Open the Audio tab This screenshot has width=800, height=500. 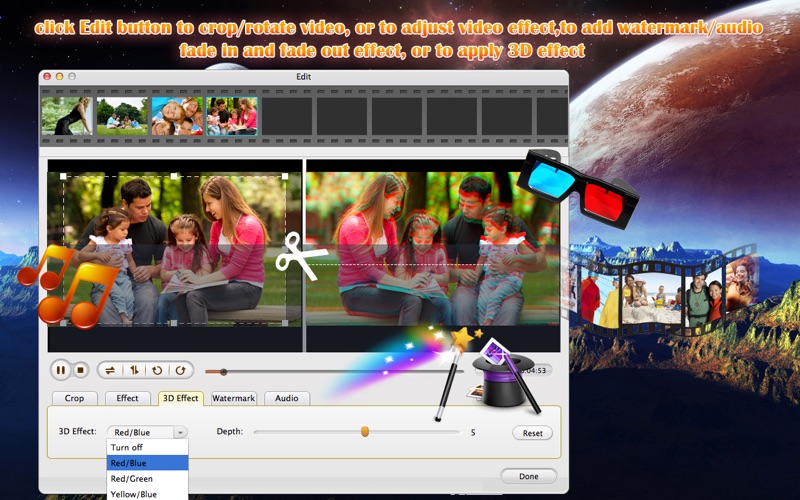pyautogui.click(x=287, y=398)
